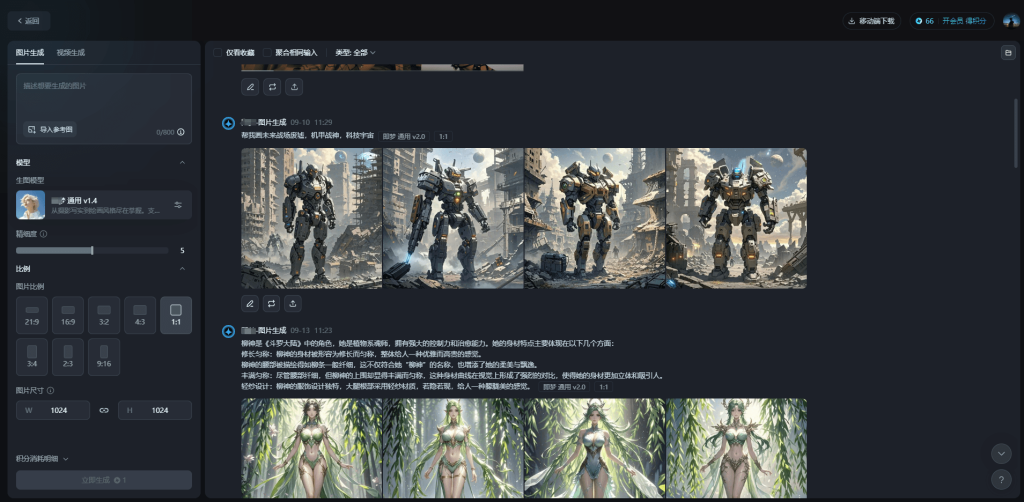Switch to the 视频生成 tab
Viewport: 1024px width, 502px height.
[x=71, y=52]
